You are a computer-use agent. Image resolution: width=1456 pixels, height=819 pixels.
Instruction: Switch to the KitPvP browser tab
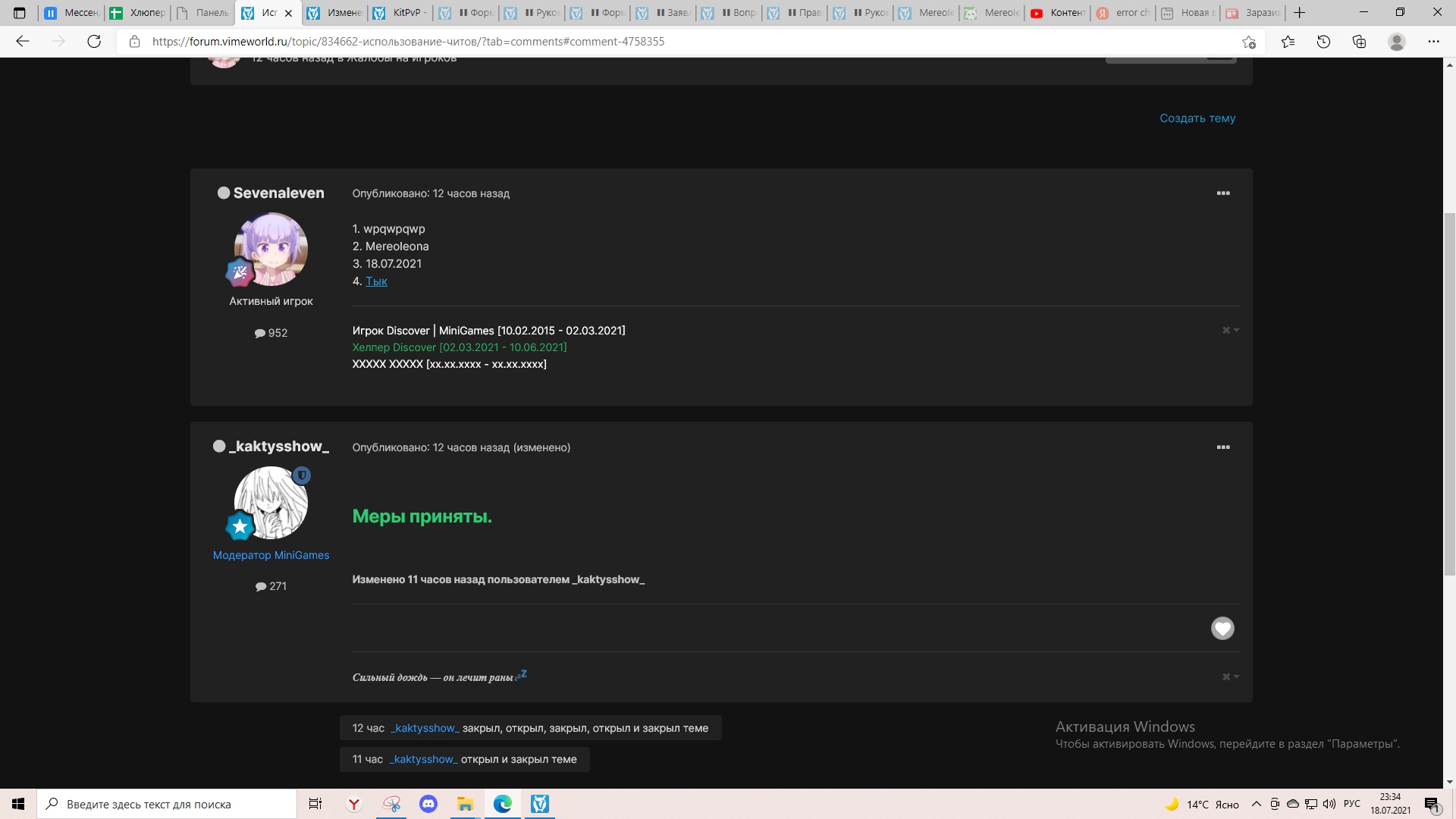tap(400, 13)
